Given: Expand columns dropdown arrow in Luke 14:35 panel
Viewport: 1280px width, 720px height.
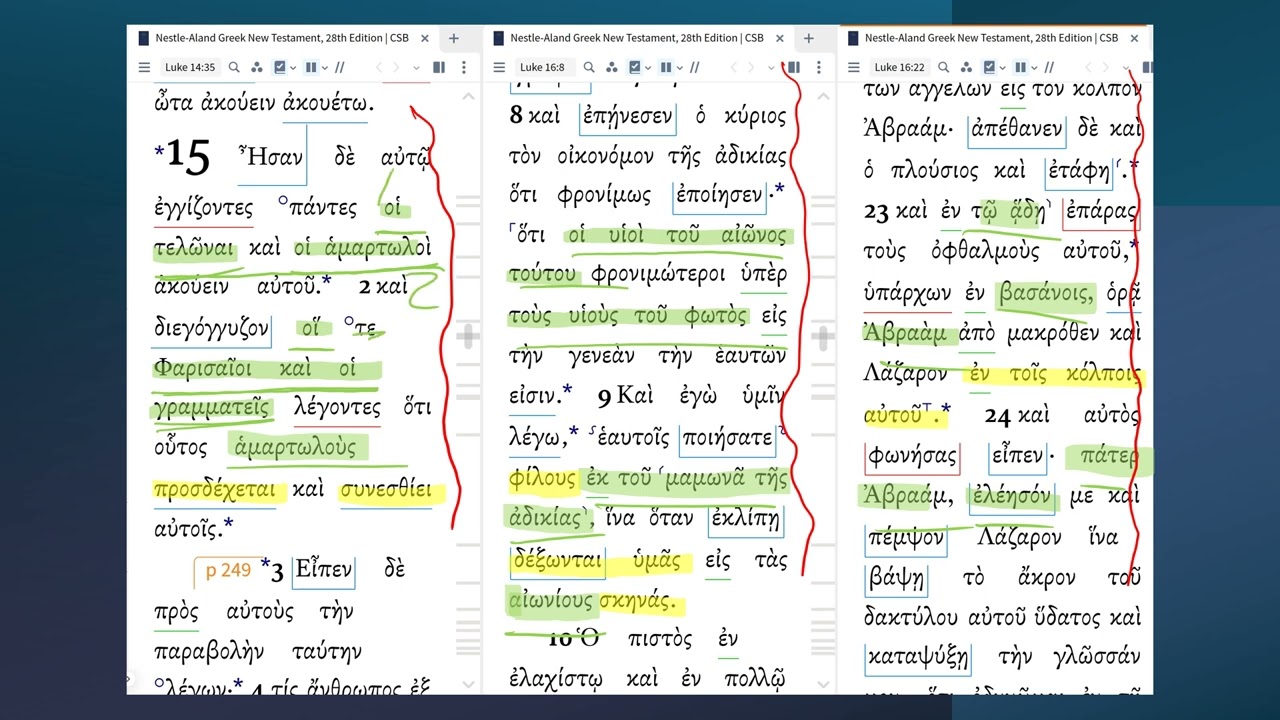Looking at the screenshot, I should point(323,68).
